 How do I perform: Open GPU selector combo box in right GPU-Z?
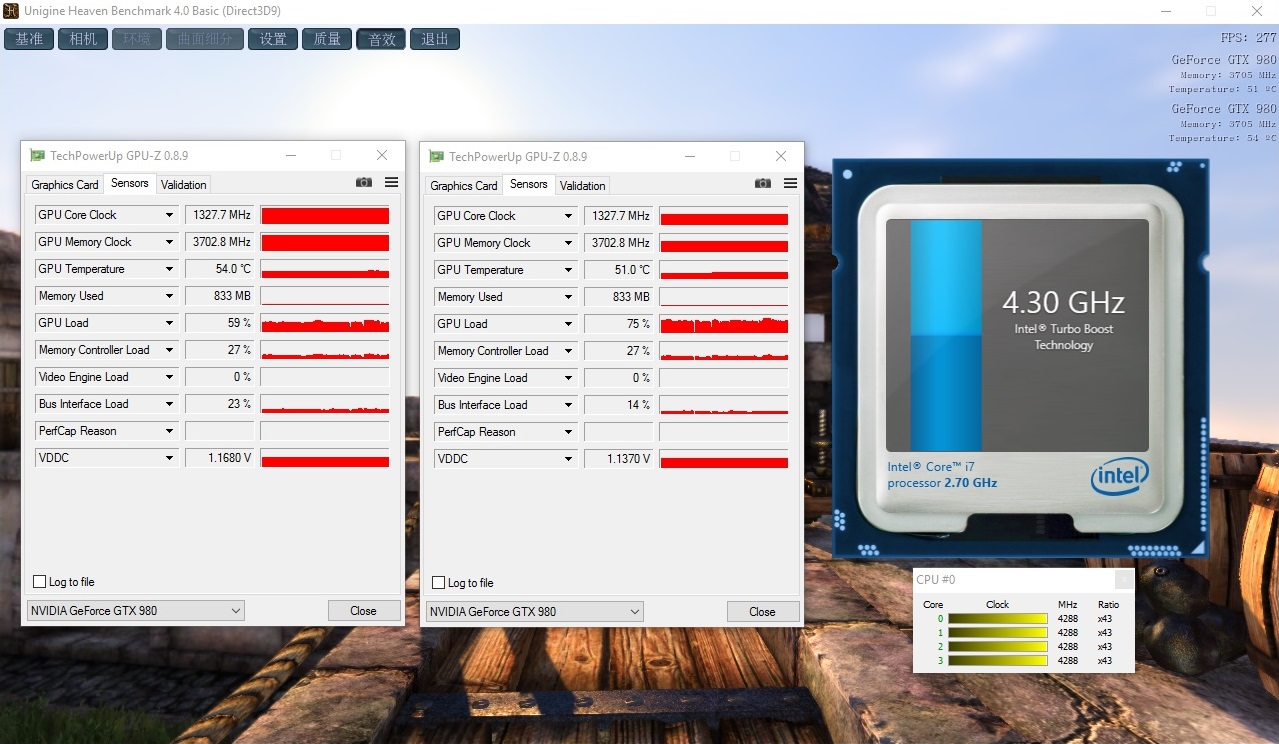point(534,612)
